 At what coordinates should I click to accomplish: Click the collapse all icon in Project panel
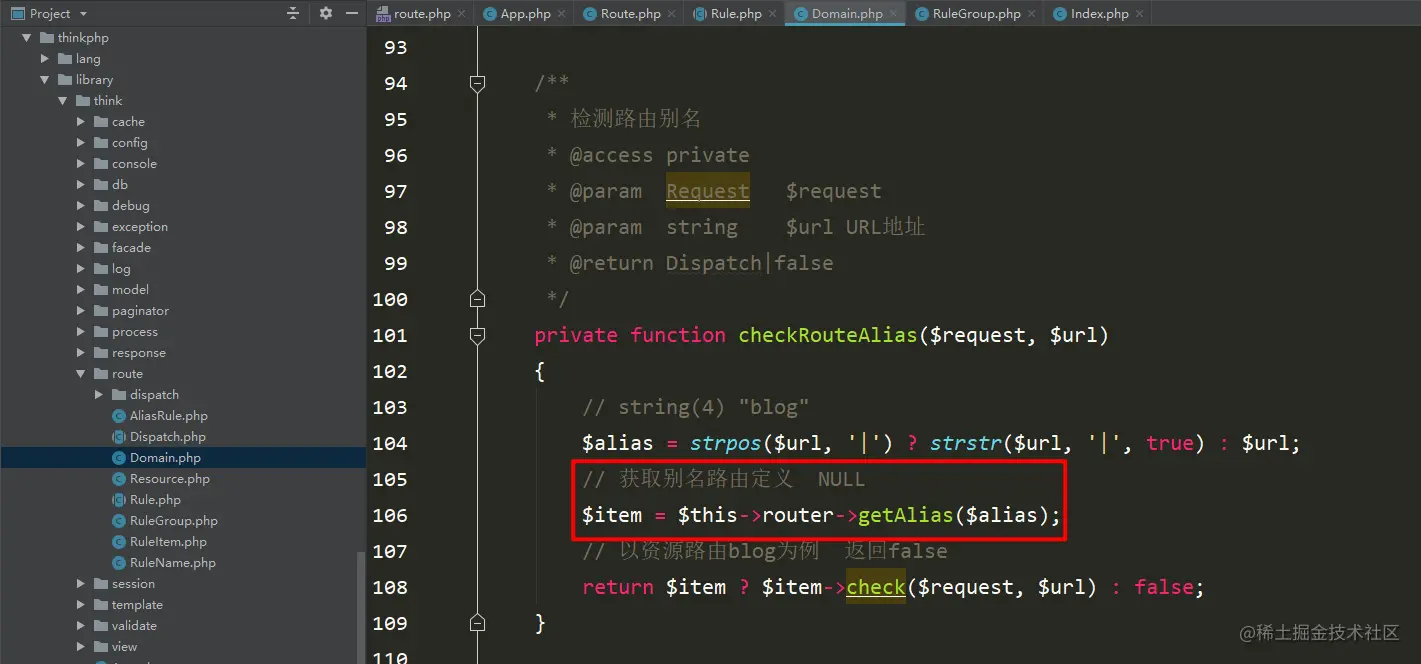293,13
